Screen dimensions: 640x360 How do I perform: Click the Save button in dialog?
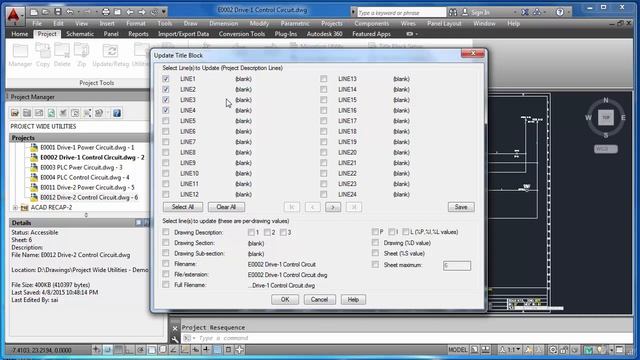(x=461, y=207)
